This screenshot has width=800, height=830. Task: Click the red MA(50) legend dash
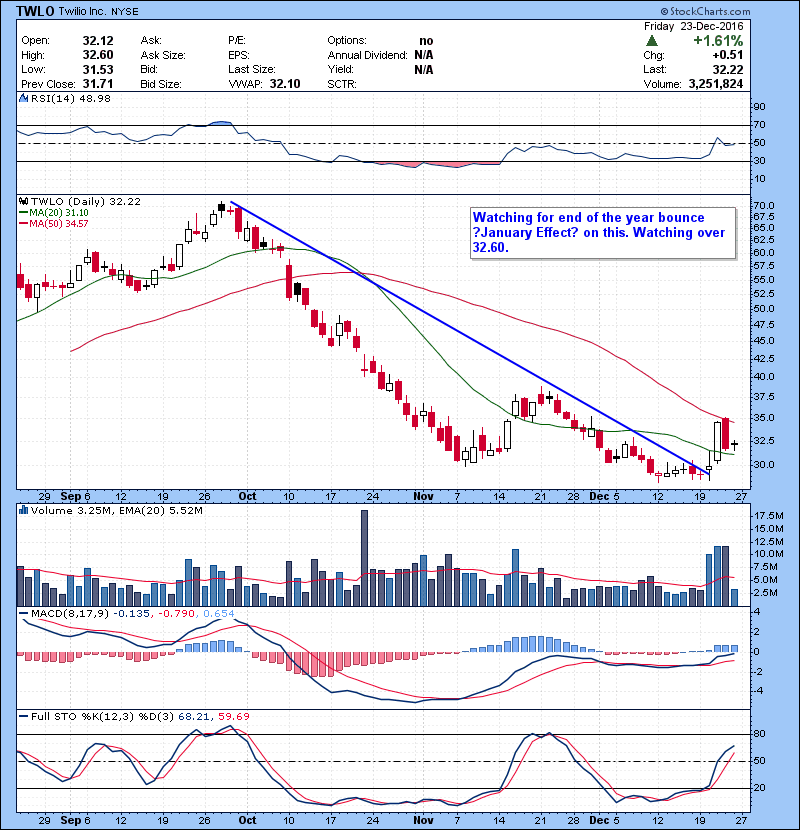click(x=24, y=224)
